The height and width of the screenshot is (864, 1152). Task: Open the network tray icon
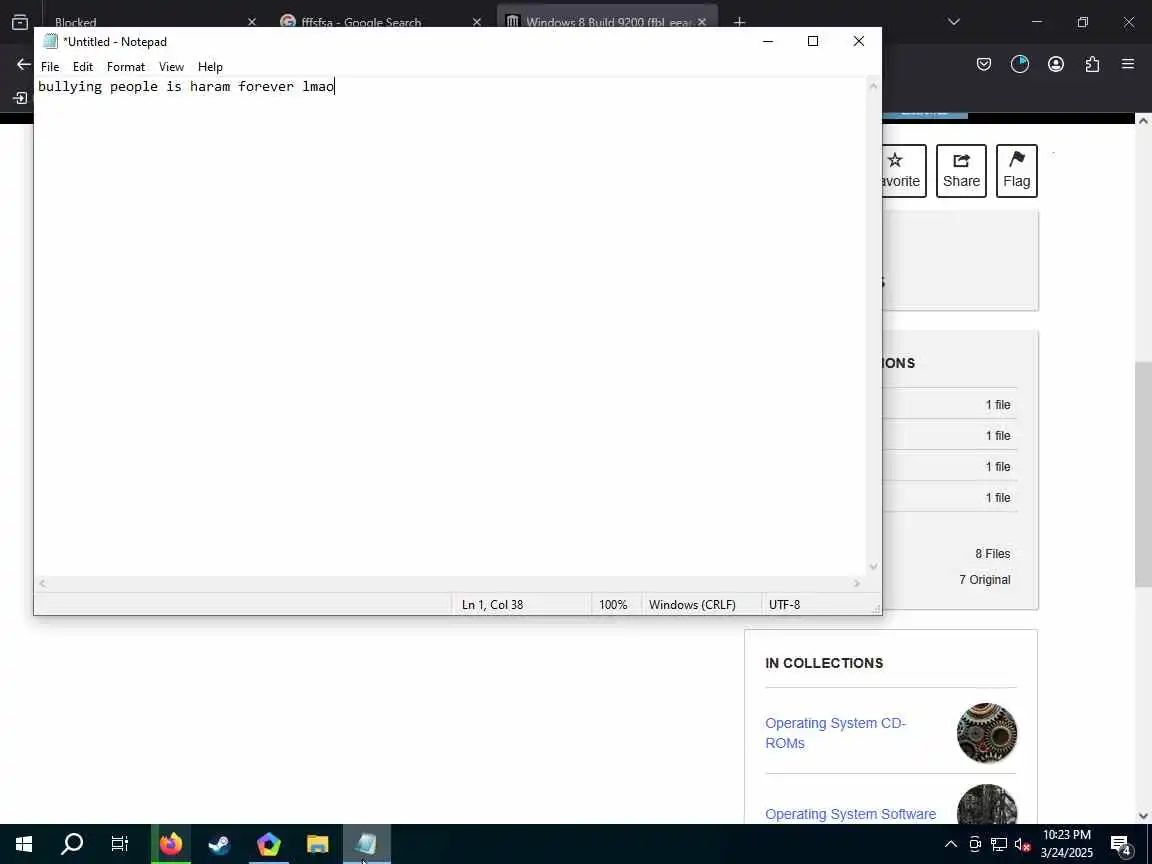tap(999, 844)
